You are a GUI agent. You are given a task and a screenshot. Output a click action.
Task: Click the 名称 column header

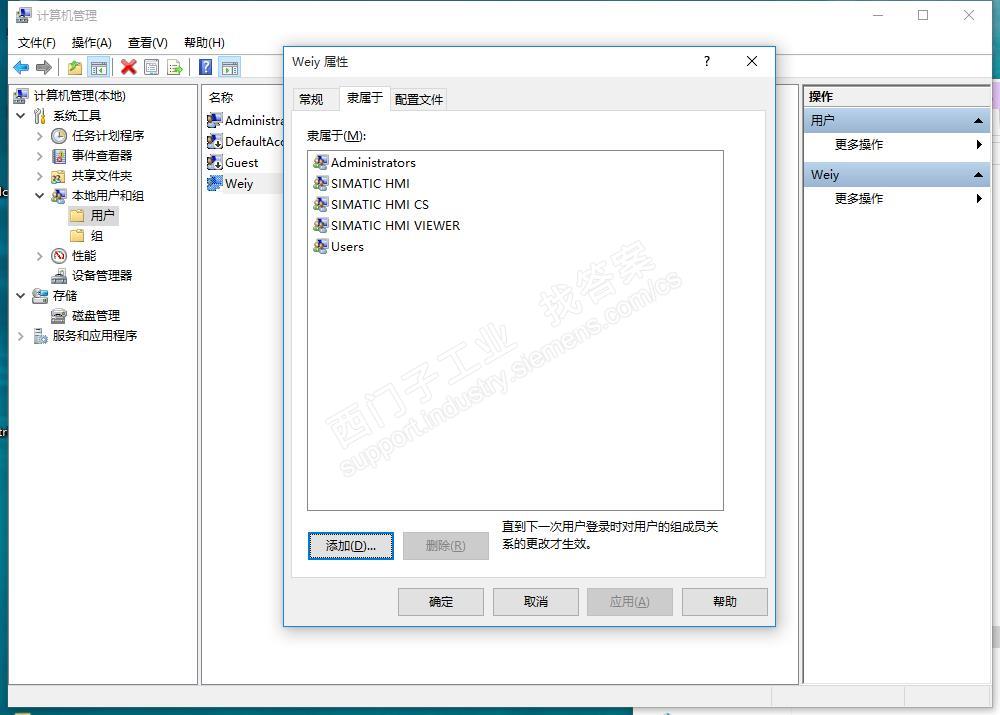[x=221, y=98]
